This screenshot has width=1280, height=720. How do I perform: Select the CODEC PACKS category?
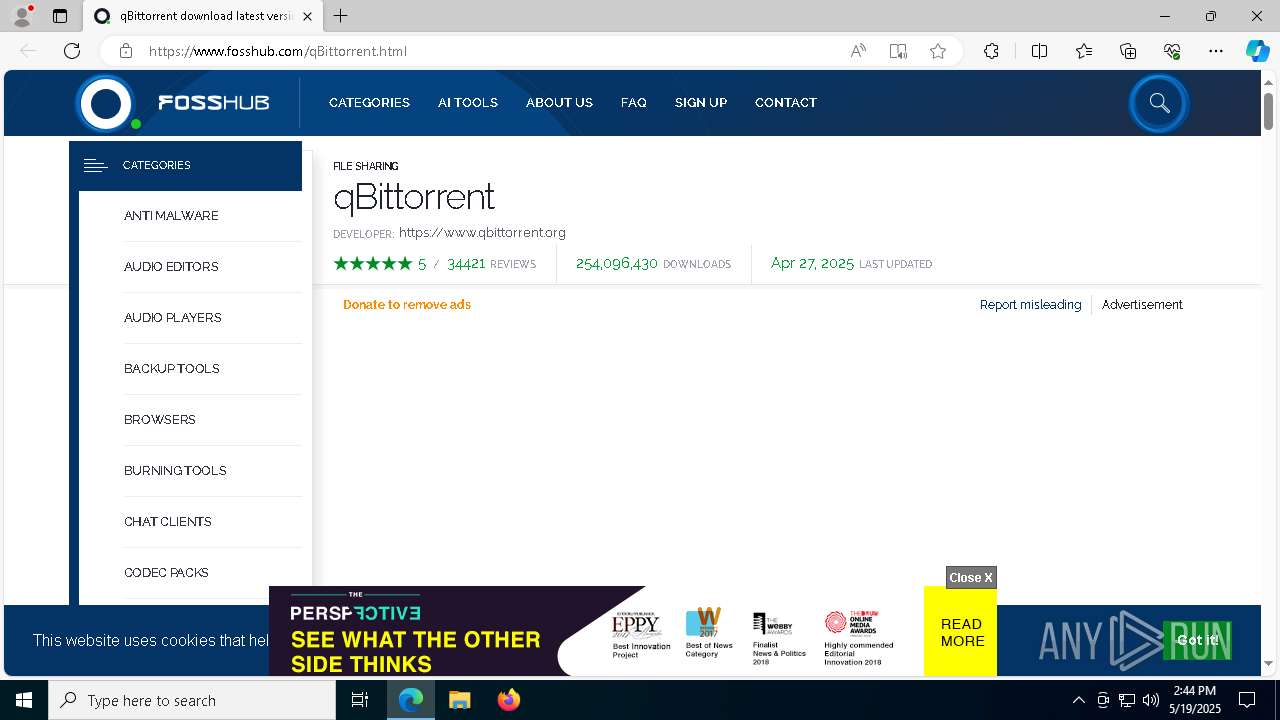click(166, 573)
